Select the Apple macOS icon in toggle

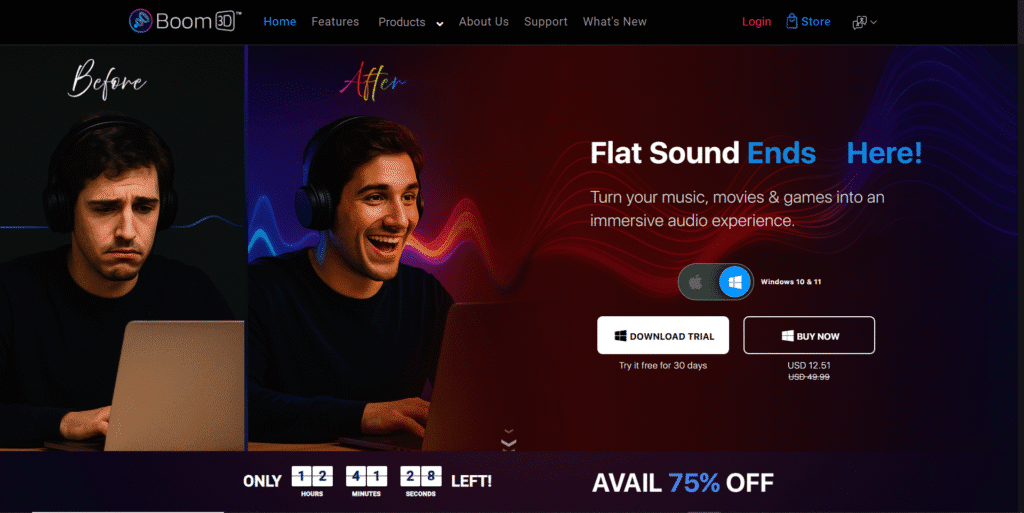696,282
